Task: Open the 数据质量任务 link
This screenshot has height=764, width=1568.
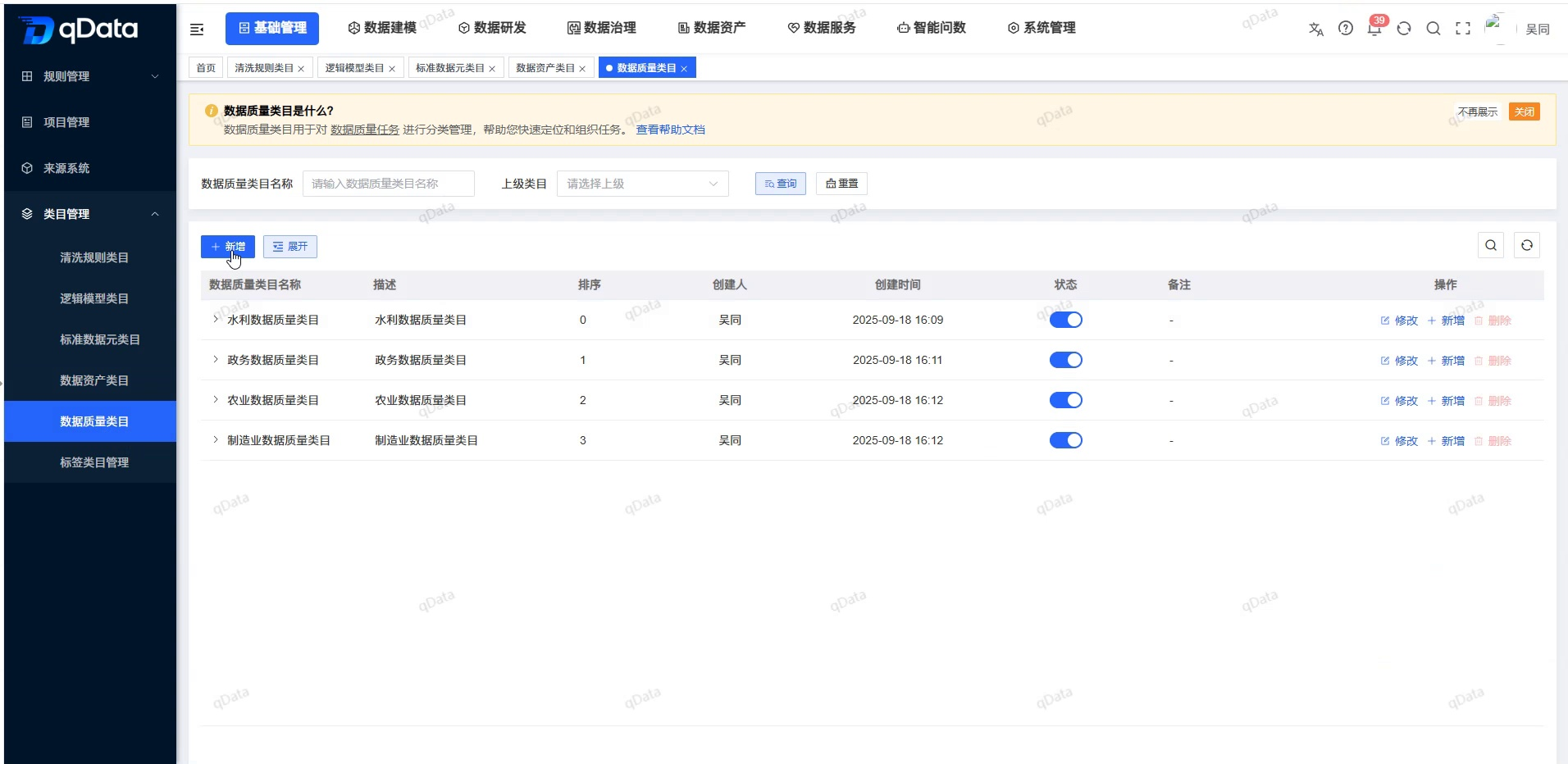Action: [x=365, y=130]
